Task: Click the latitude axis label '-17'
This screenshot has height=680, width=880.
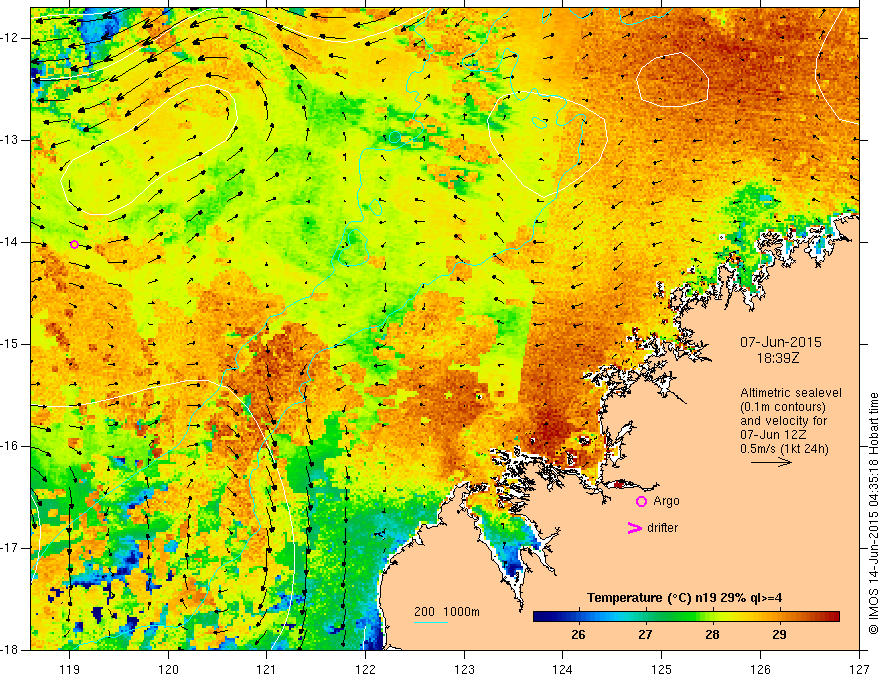Action: pos(11,548)
